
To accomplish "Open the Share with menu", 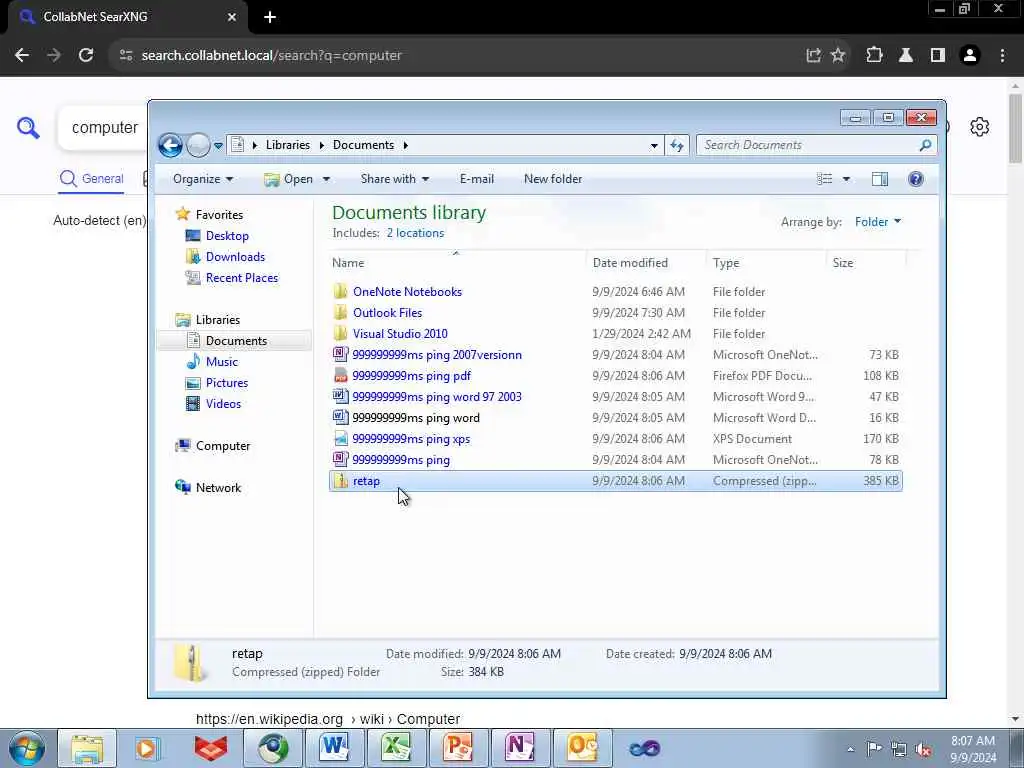I will point(394,179).
